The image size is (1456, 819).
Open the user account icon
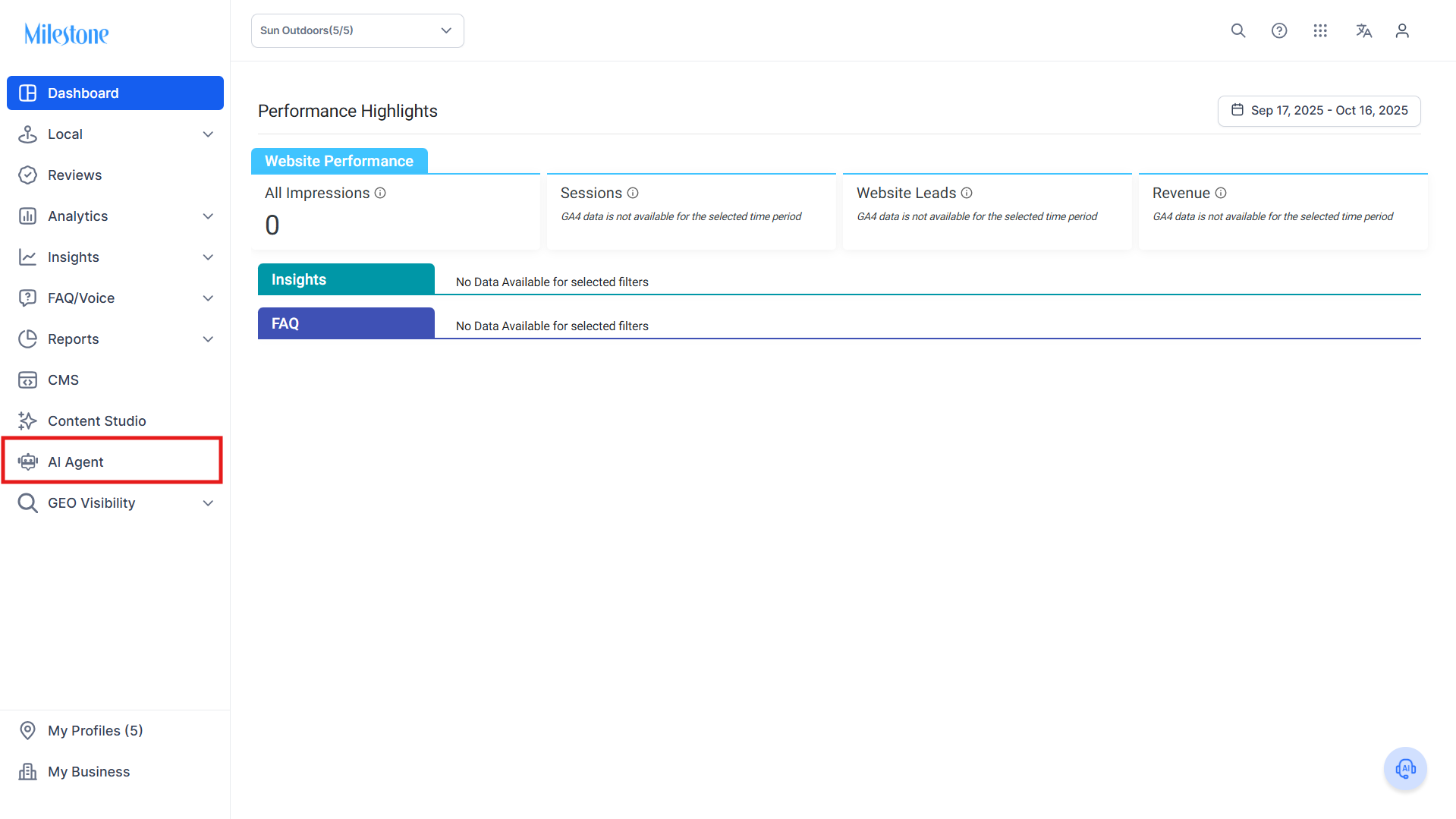click(1402, 30)
